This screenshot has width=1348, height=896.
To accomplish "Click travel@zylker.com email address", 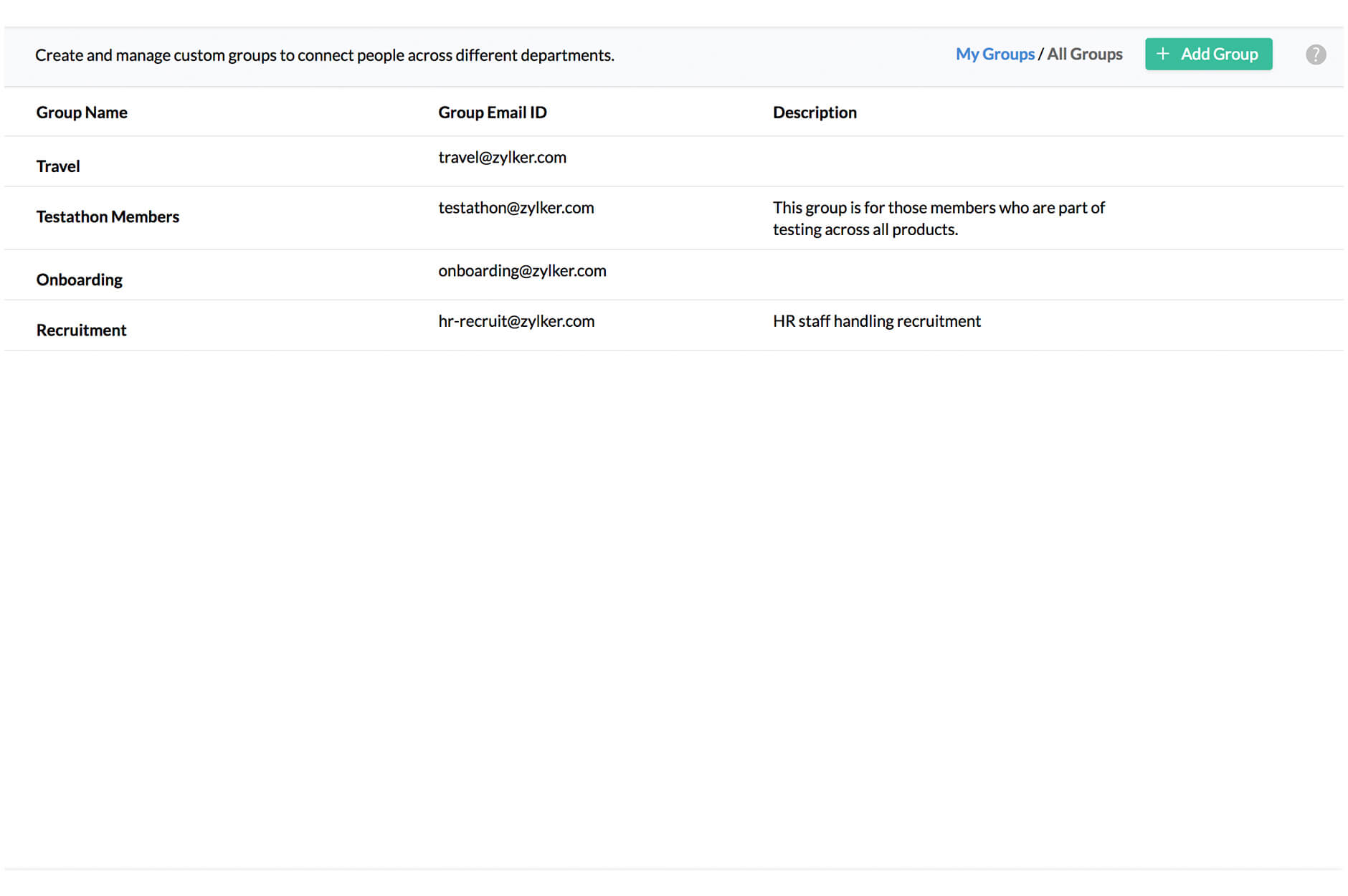I will (x=502, y=157).
